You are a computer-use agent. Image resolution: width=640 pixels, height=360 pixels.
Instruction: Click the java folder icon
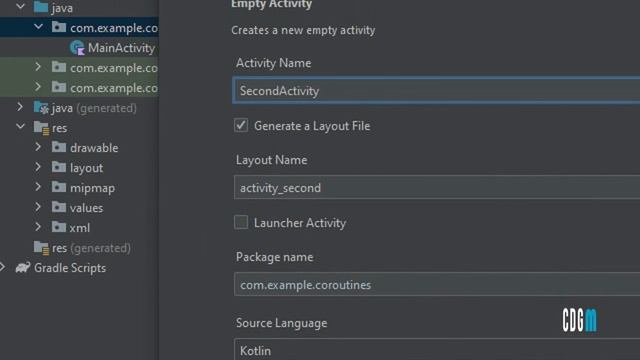click(x=41, y=7)
